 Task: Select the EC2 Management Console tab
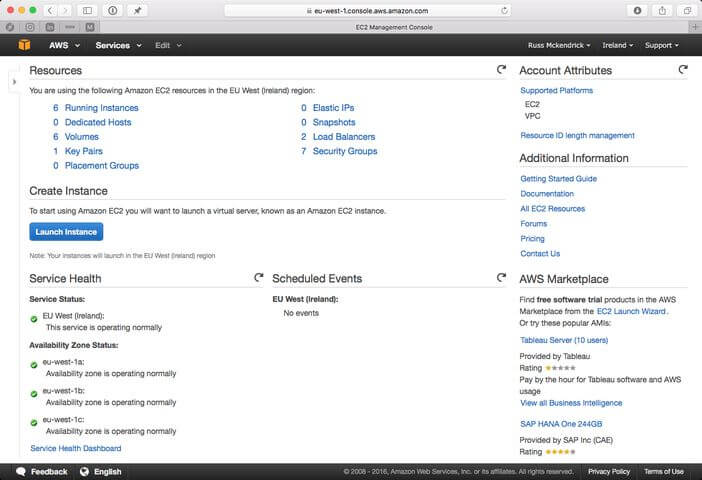tap(394, 27)
